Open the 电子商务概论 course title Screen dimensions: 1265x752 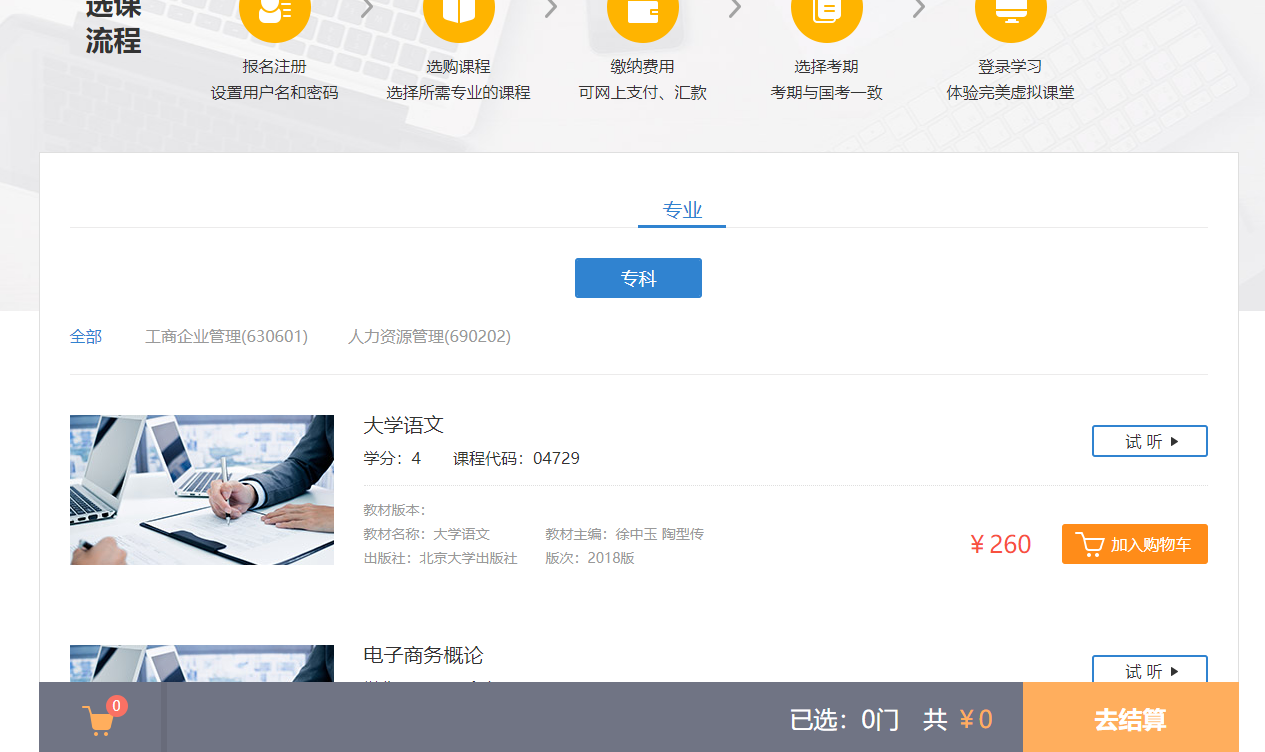click(x=423, y=655)
